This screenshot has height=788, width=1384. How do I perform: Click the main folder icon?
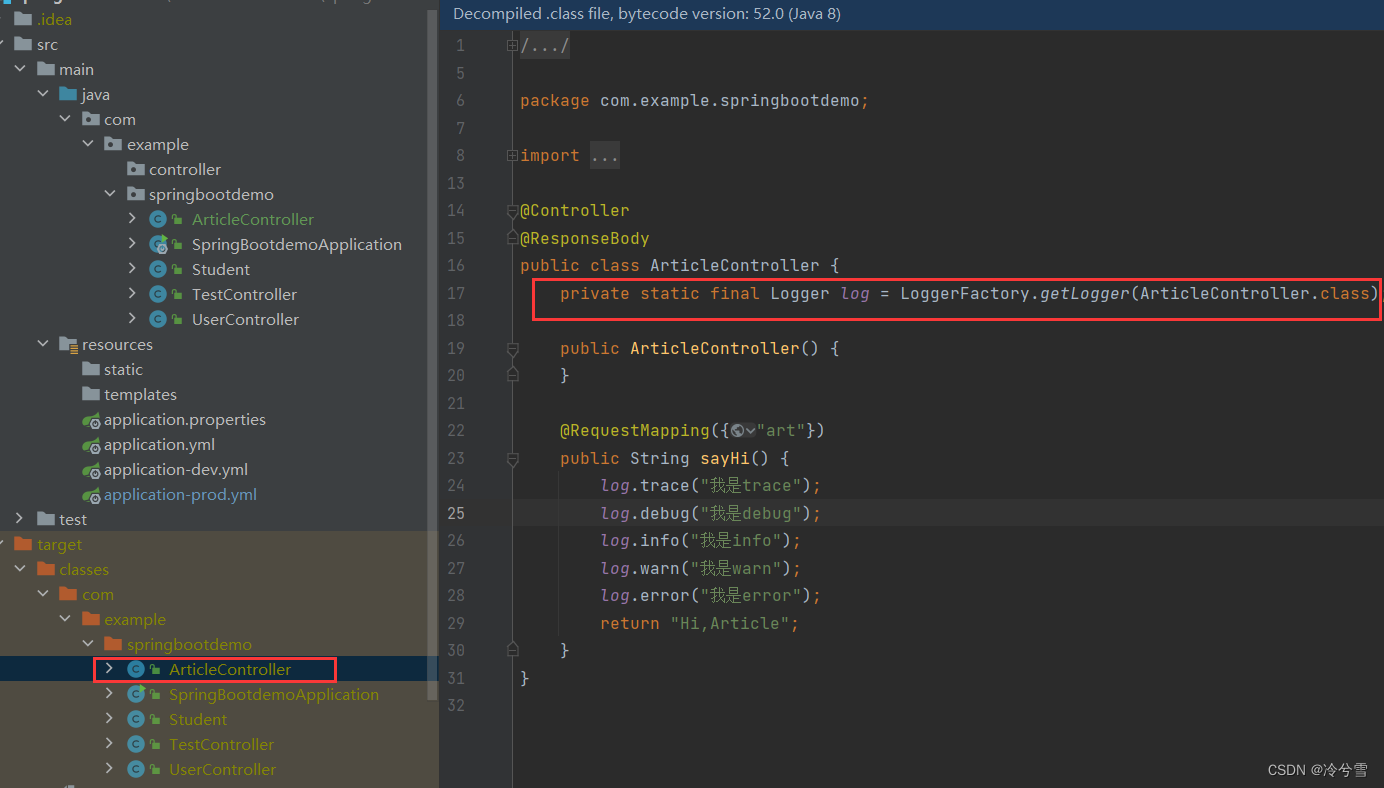tap(45, 69)
